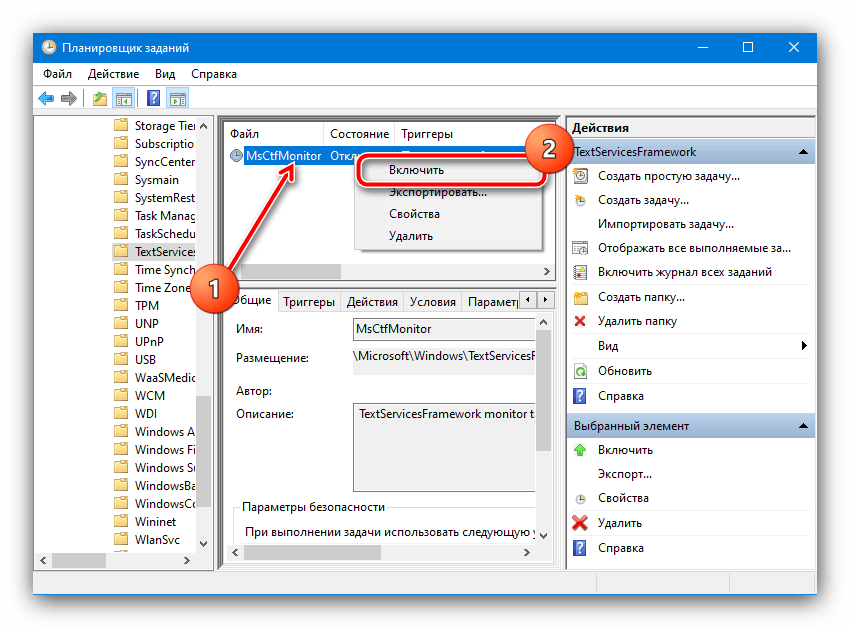Viewport: 850px width, 628px height.
Task: Click the green arrow Включить icon
Action: tap(580, 450)
